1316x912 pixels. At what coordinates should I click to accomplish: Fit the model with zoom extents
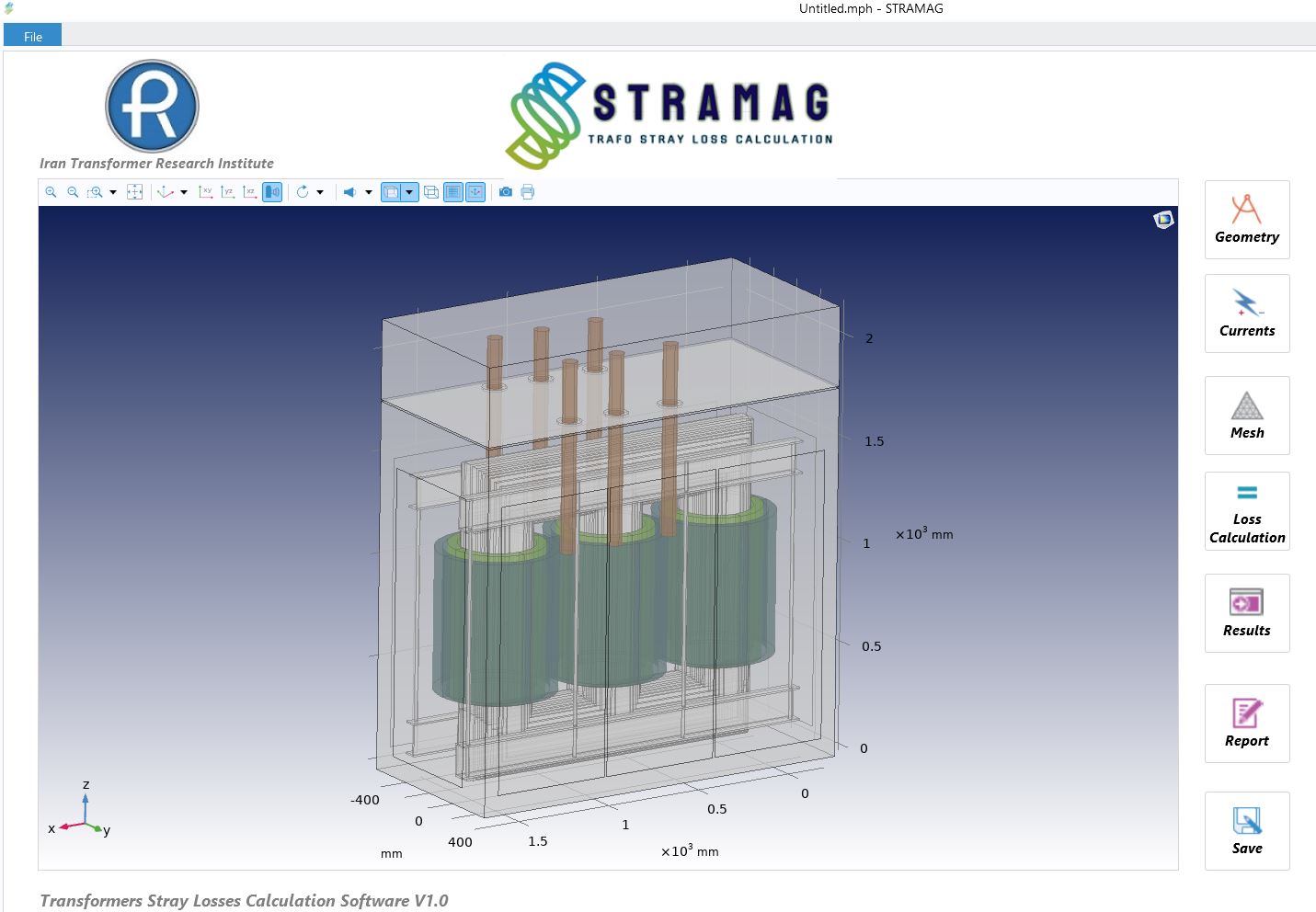coord(134,192)
